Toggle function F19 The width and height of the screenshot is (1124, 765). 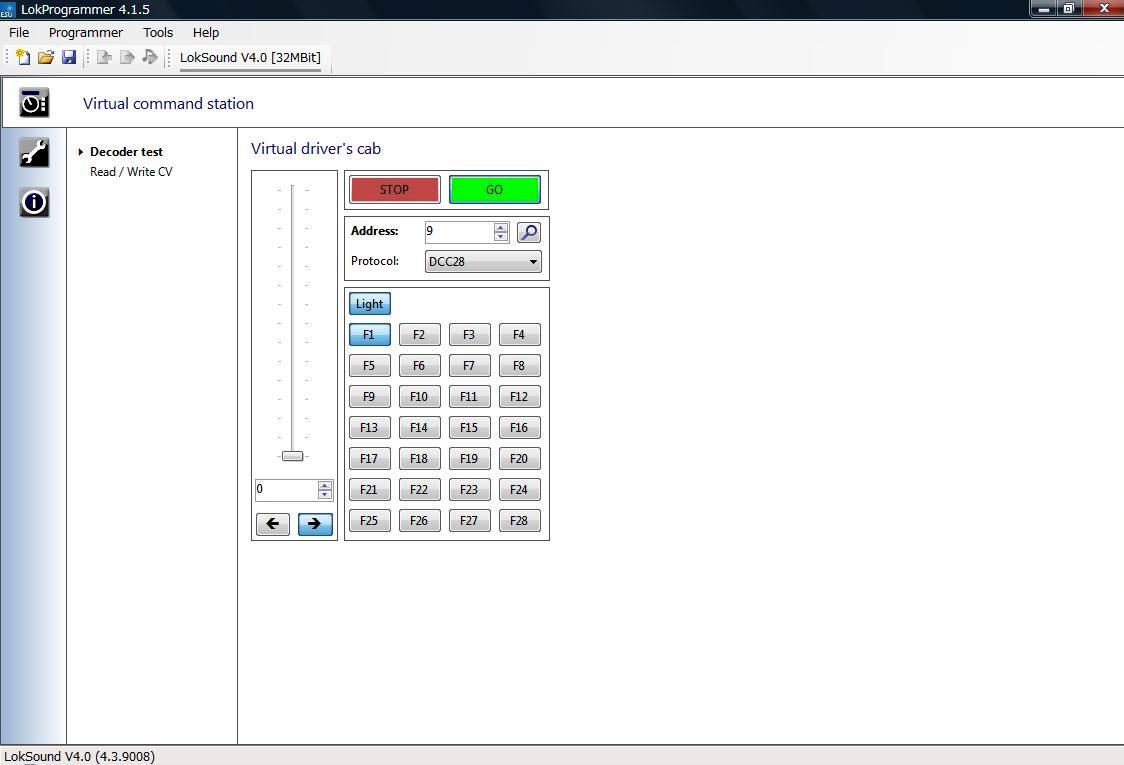[470, 459]
